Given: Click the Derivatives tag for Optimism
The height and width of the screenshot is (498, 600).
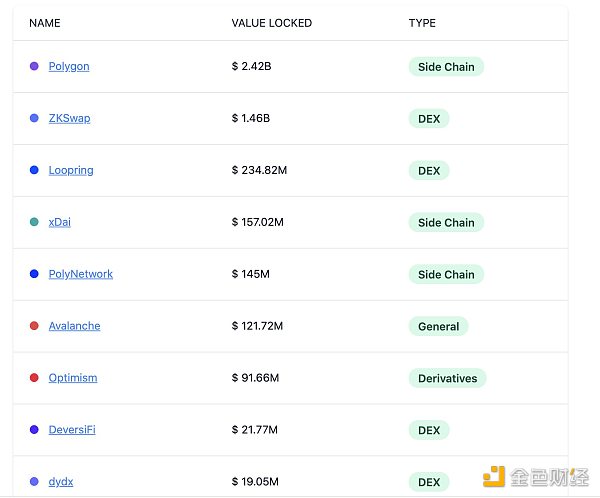Looking at the screenshot, I should coord(447,379).
